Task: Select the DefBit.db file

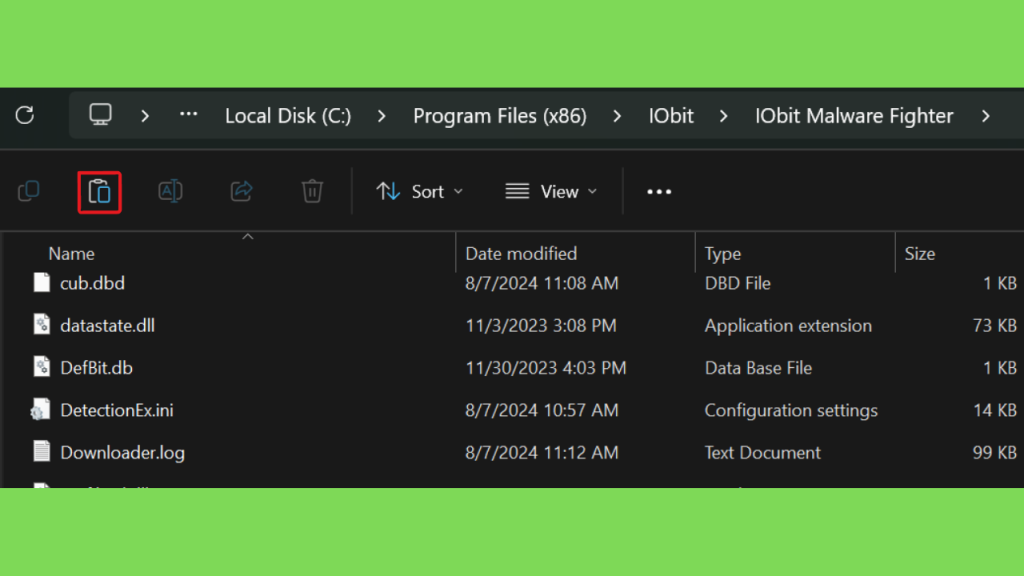Action: 97,368
